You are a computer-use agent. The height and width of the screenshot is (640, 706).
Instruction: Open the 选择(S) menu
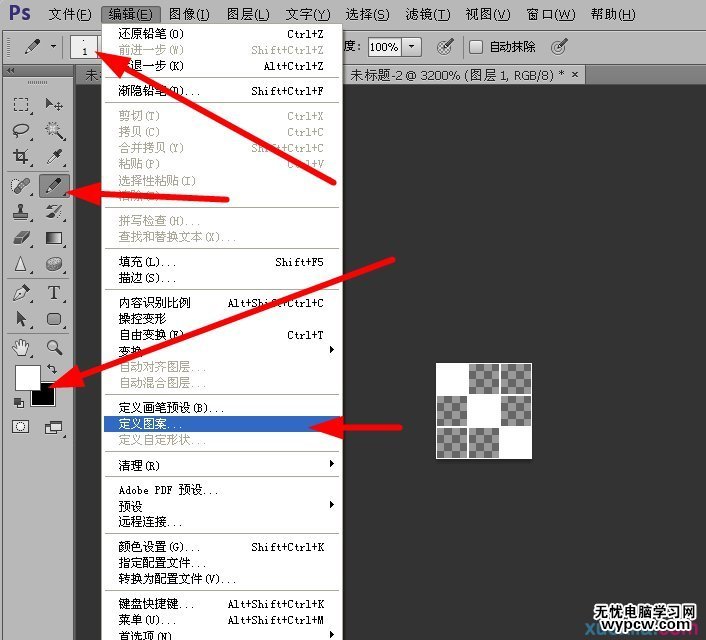[367, 14]
